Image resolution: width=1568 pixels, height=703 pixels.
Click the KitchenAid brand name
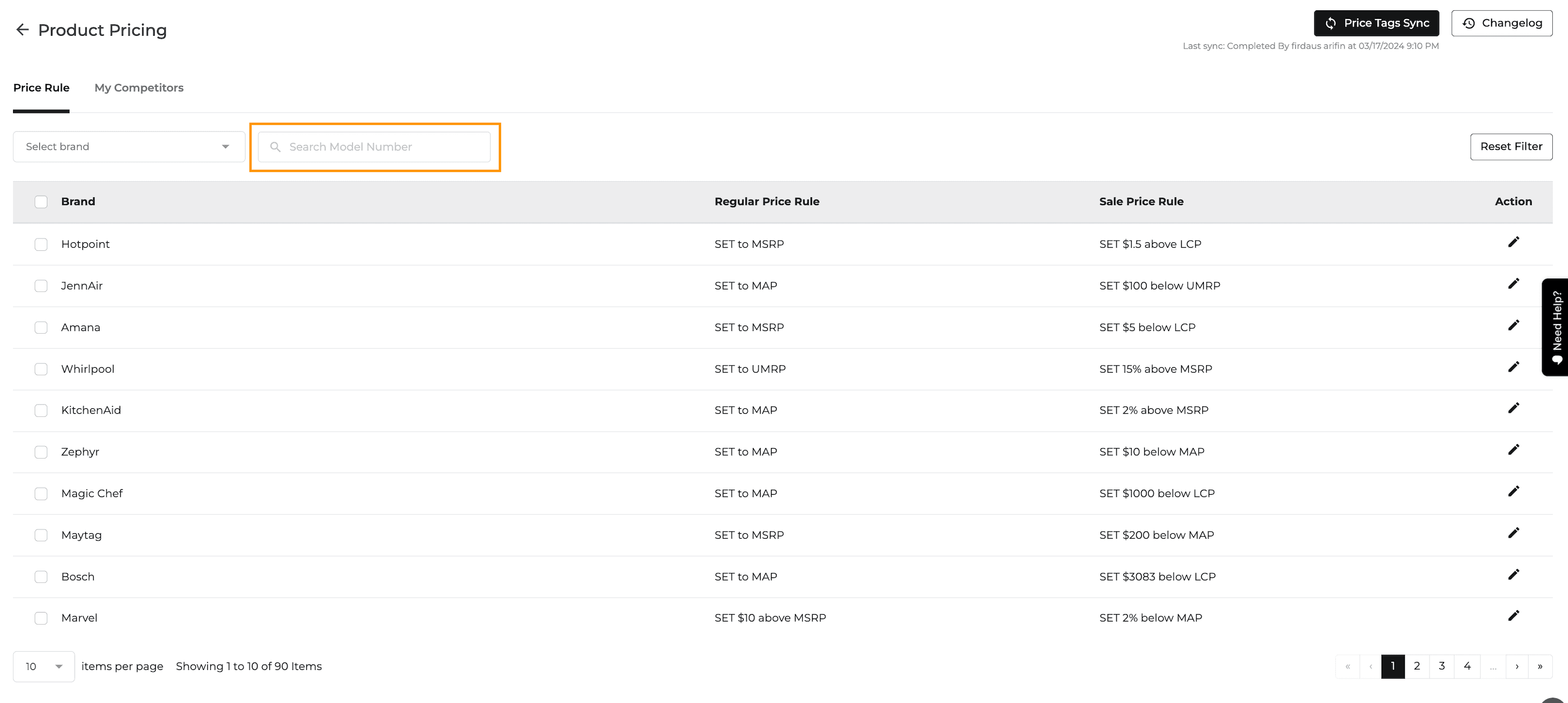(x=91, y=410)
